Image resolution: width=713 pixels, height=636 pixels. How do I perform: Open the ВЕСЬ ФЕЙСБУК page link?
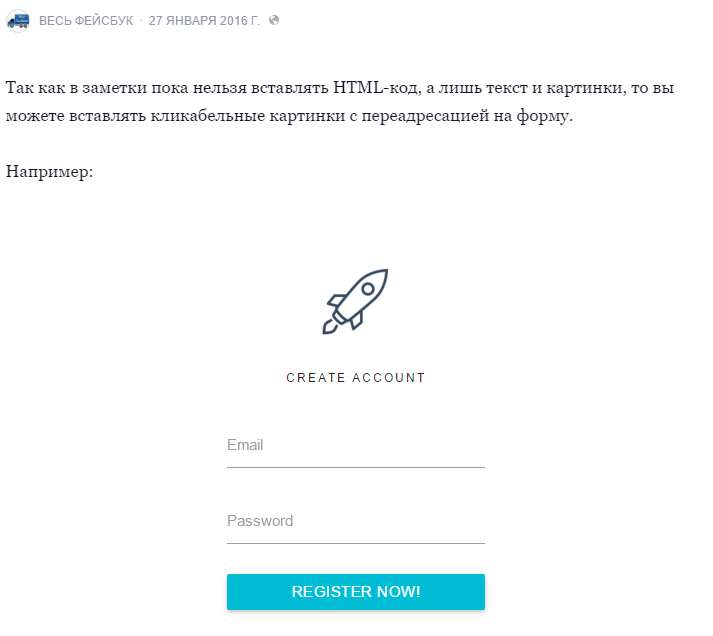tap(86, 20)
